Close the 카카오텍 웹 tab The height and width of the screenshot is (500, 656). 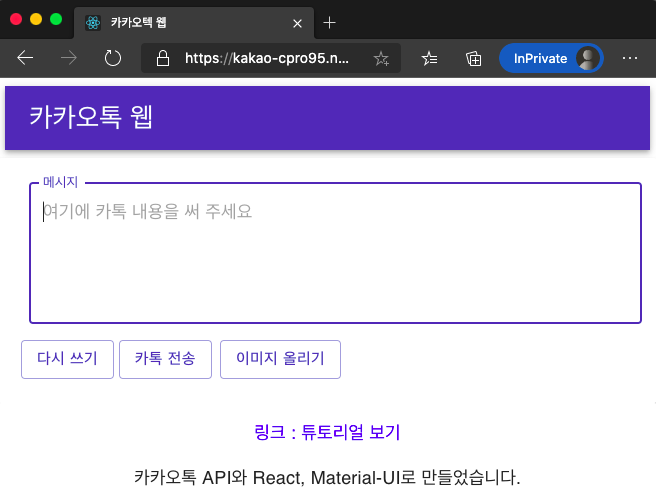pyautogui.click(x=297, y=23)
